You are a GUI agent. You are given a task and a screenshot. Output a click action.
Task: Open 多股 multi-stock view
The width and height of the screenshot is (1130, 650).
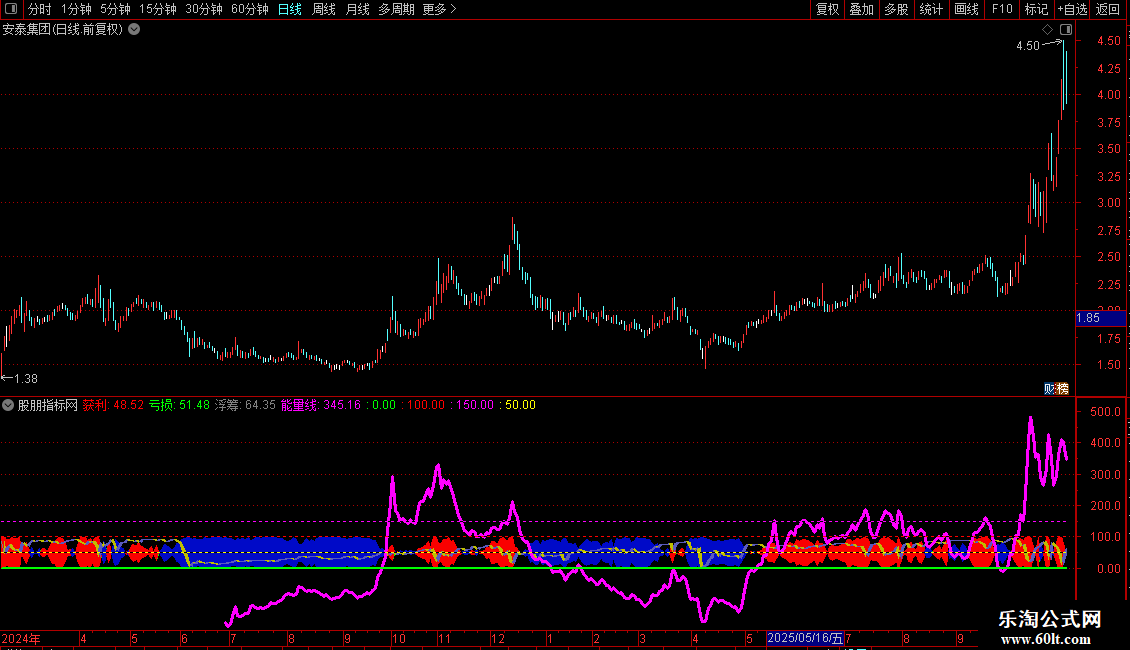pos(896,9)
